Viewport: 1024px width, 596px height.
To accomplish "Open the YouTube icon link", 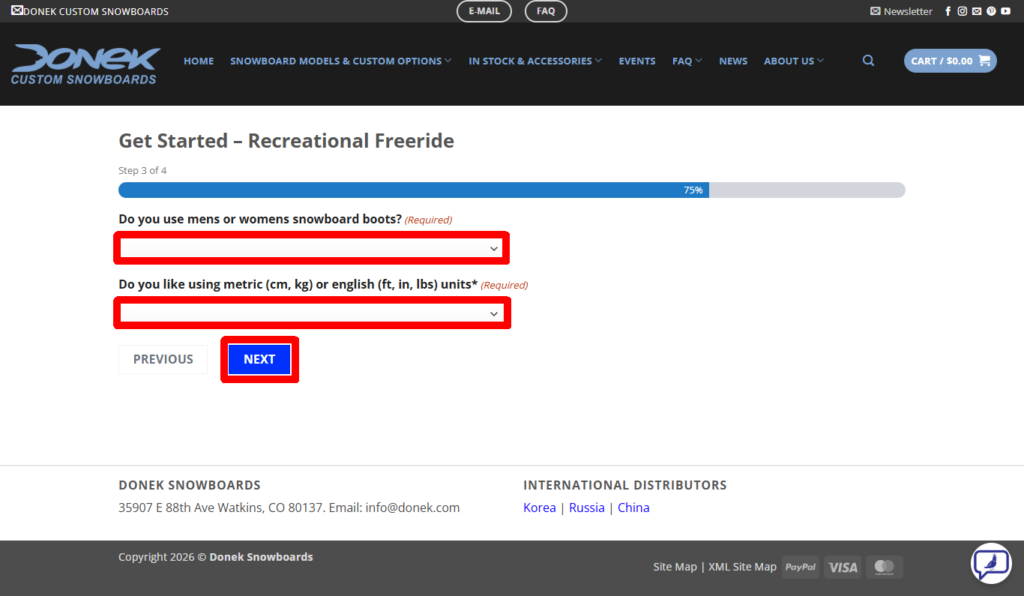I will tap(1006, 12).
